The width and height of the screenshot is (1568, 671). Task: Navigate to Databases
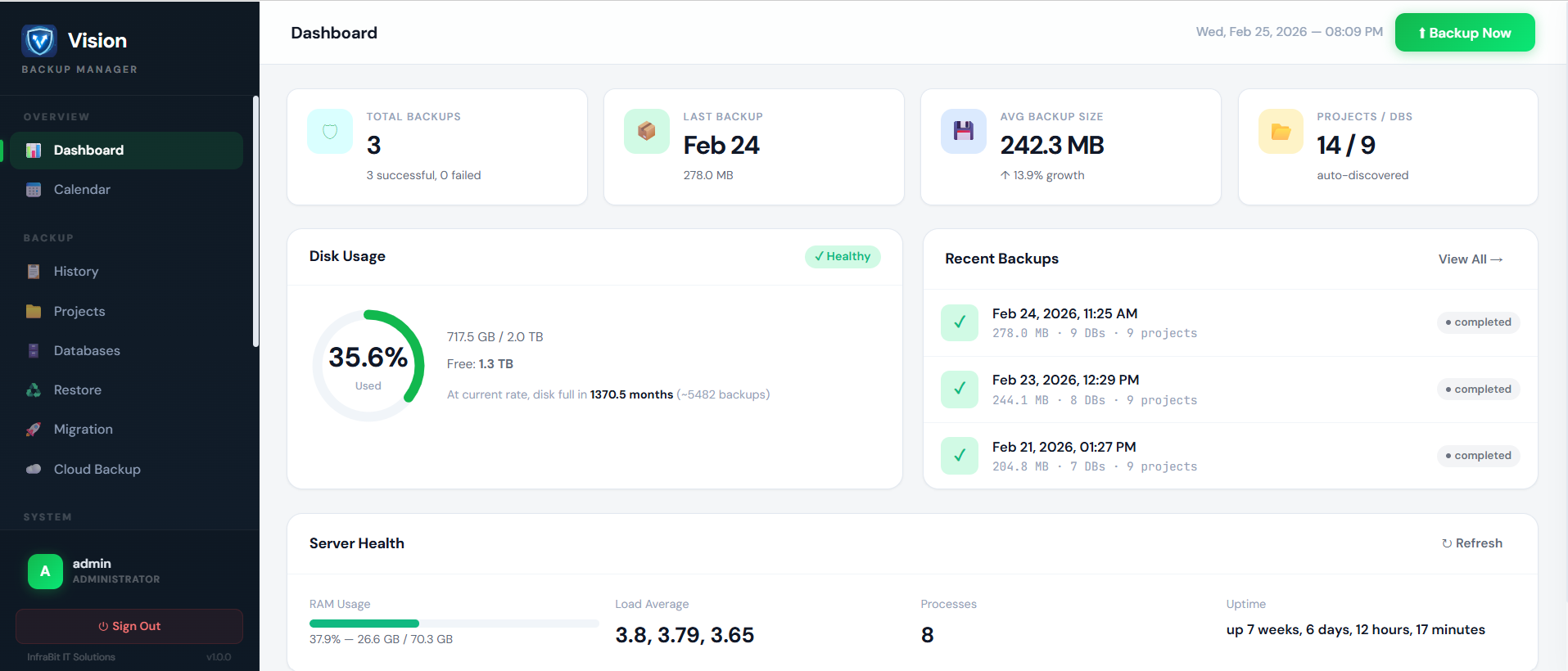tap(126, 351)
